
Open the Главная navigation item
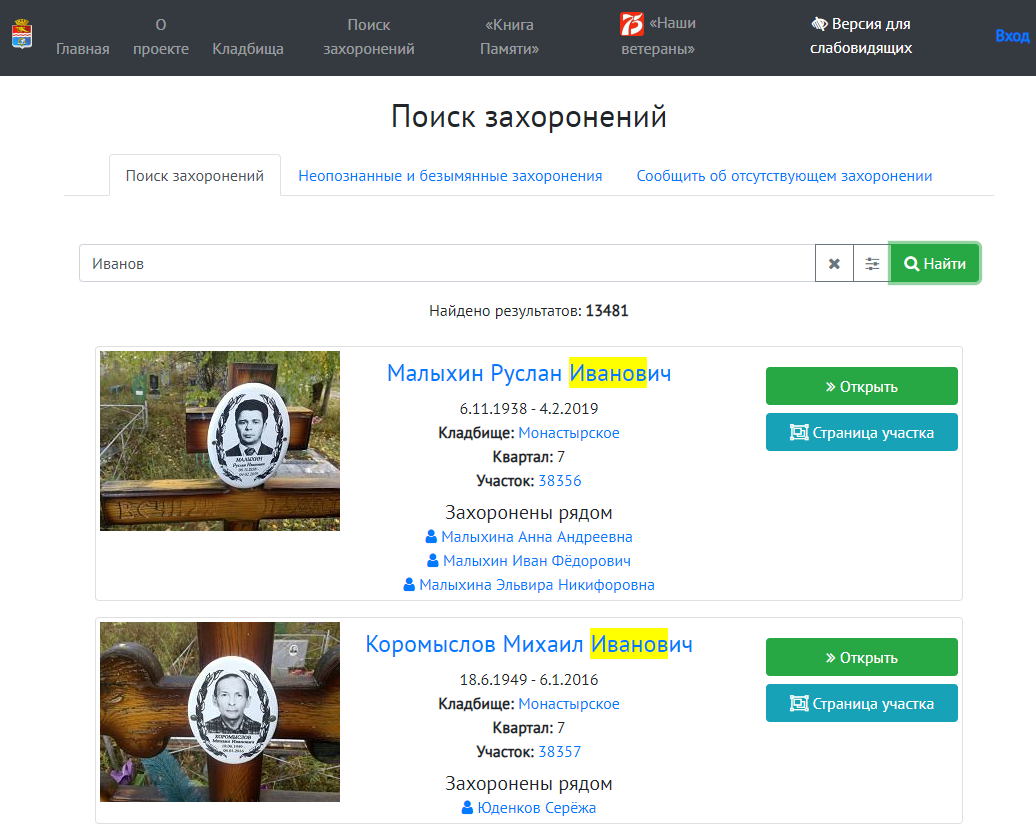[81, 47]
